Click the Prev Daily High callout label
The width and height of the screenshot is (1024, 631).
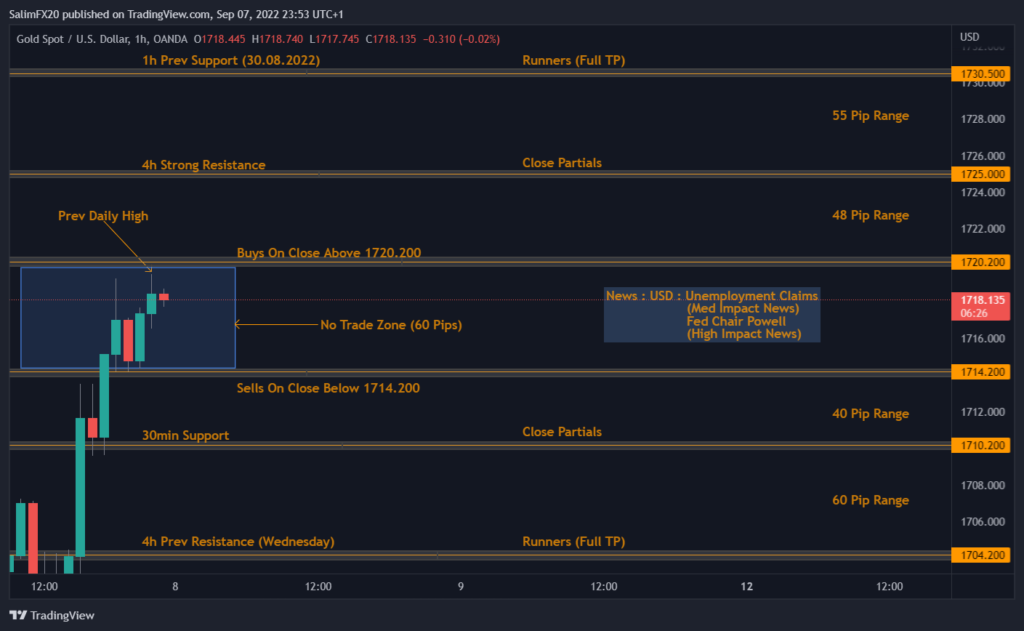(x=103, y=215)
